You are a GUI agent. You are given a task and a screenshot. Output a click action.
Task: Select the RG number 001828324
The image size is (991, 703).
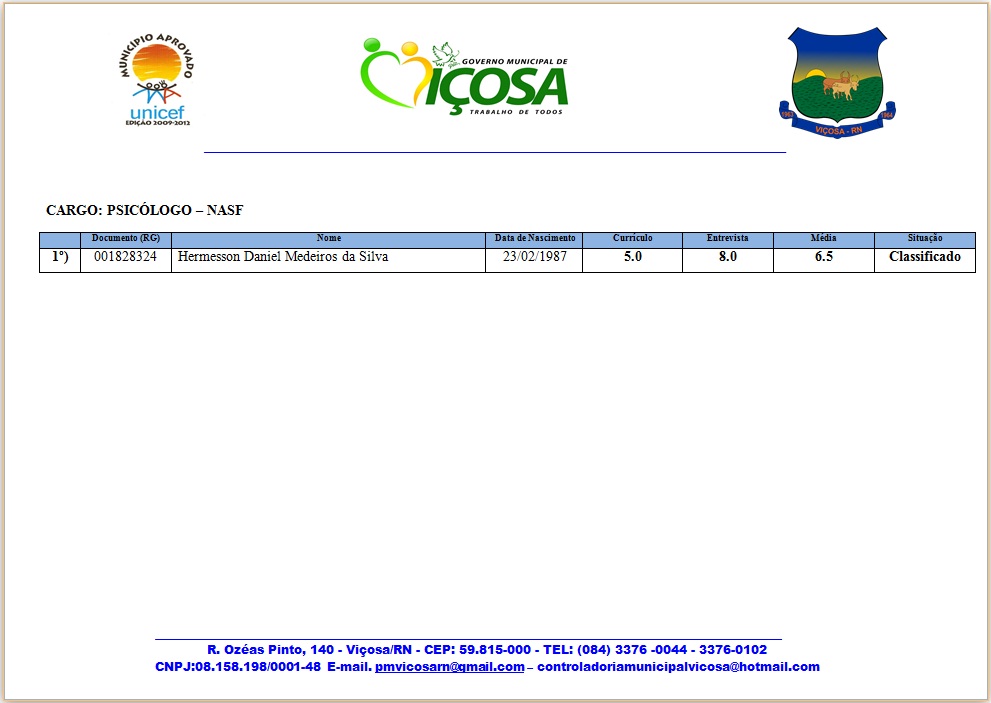pos(125,257)
